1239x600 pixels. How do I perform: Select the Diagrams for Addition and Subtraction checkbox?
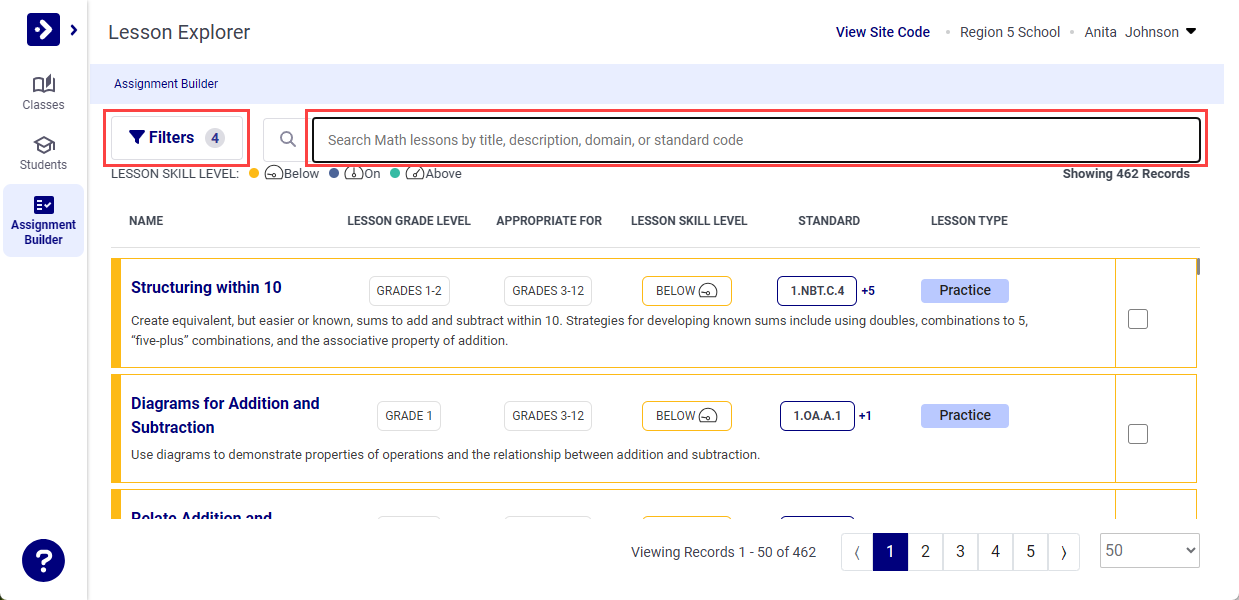tap(1137, 433)
